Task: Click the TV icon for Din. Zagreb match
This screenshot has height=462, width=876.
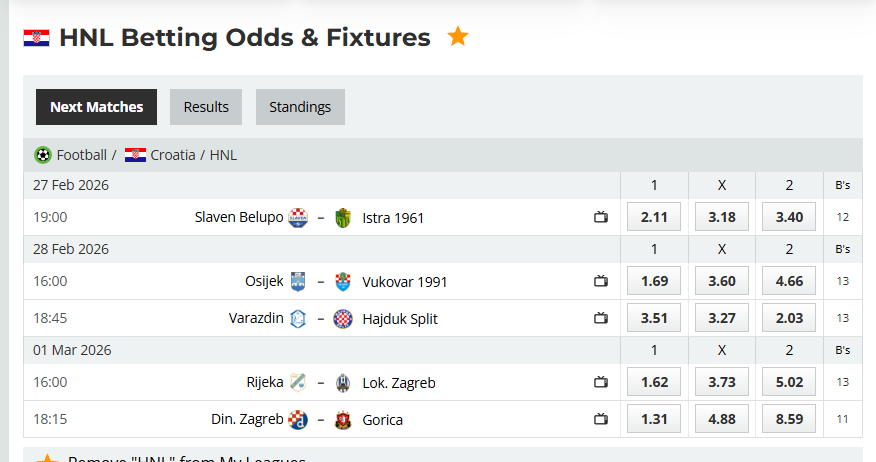Action: [601, 420]
